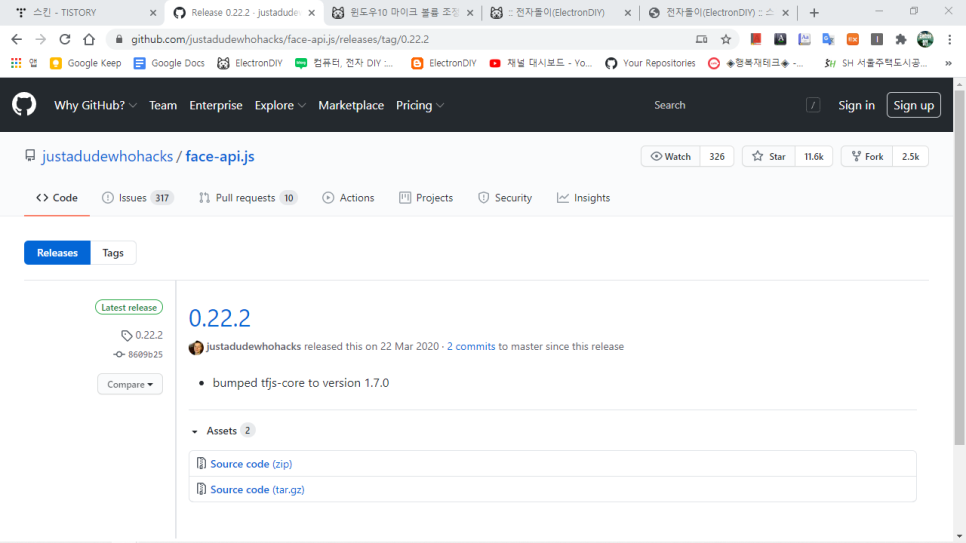Go back with browser back arrow
966x543 pixels.
17,39
